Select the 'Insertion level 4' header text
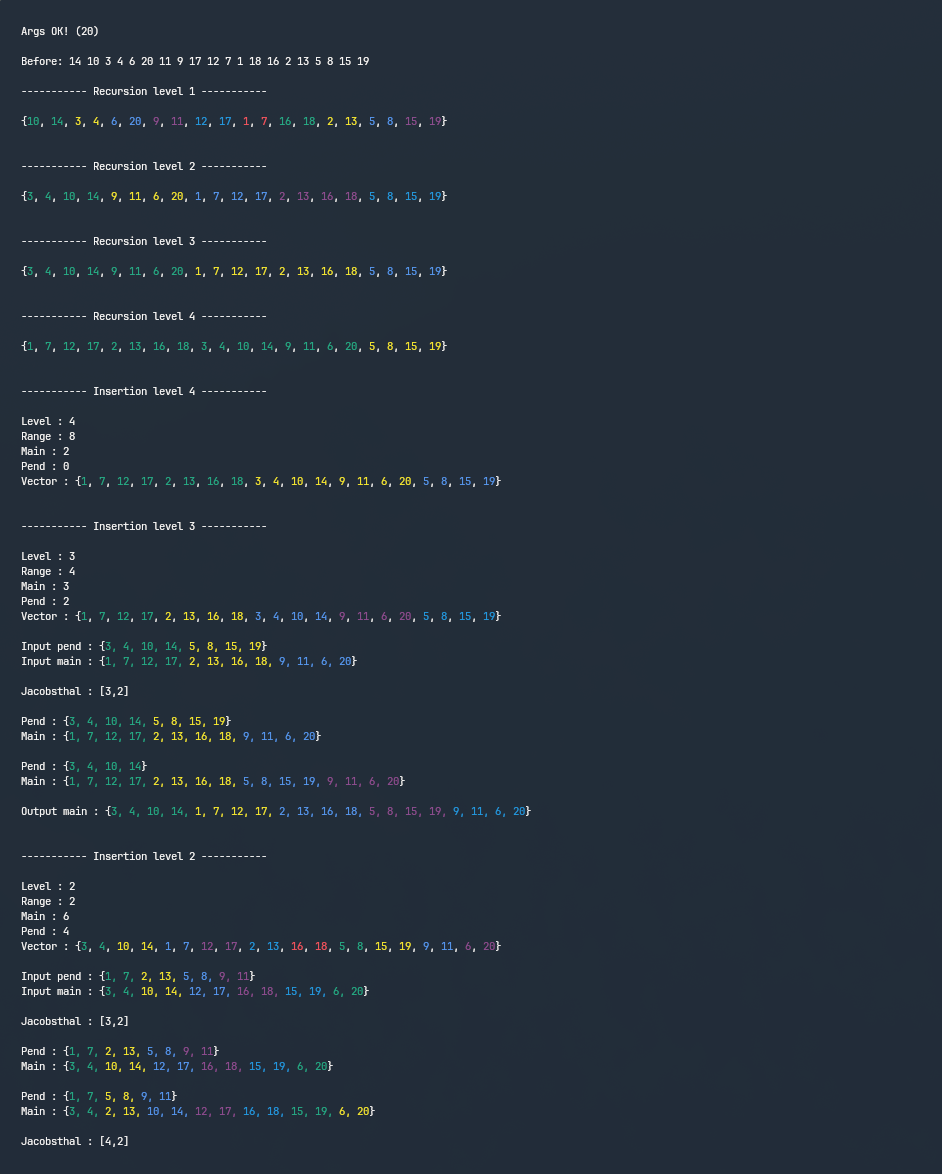Image resolution: width=942 pixels, height=1174 pixels. pos(143,391)
